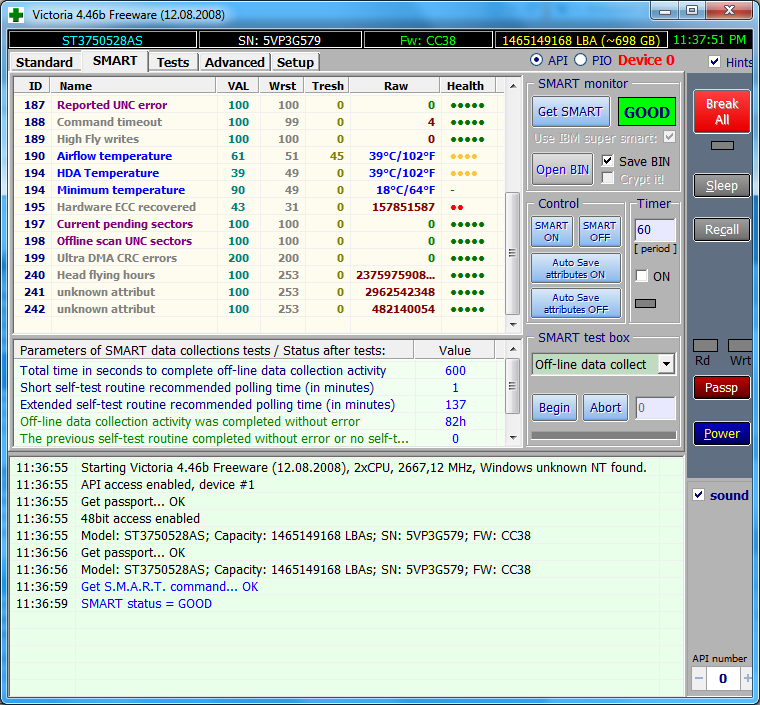Click Abort in SMART test box

(x=605, y=407)
